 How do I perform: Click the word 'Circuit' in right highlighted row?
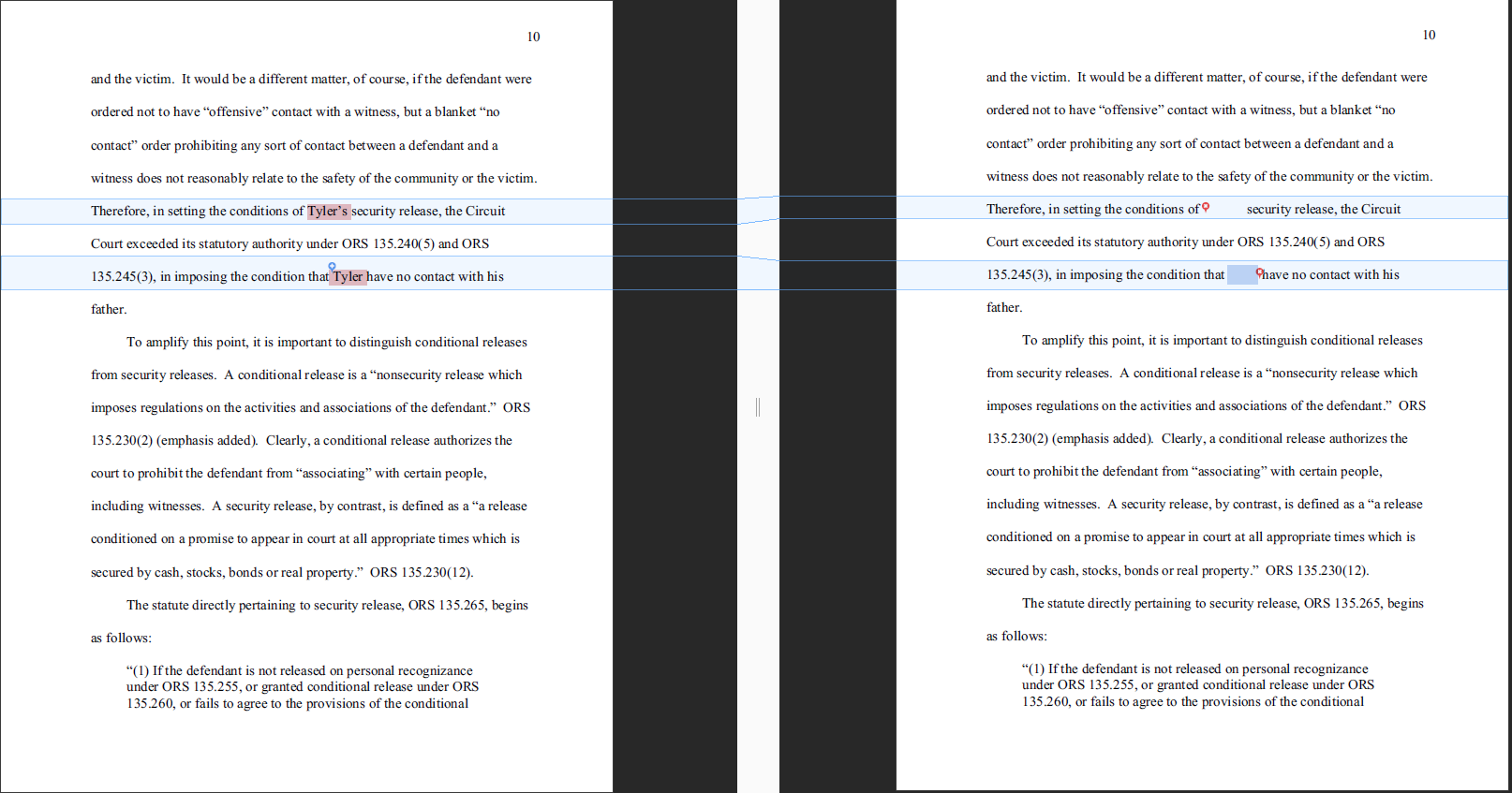pos(1381,210)
